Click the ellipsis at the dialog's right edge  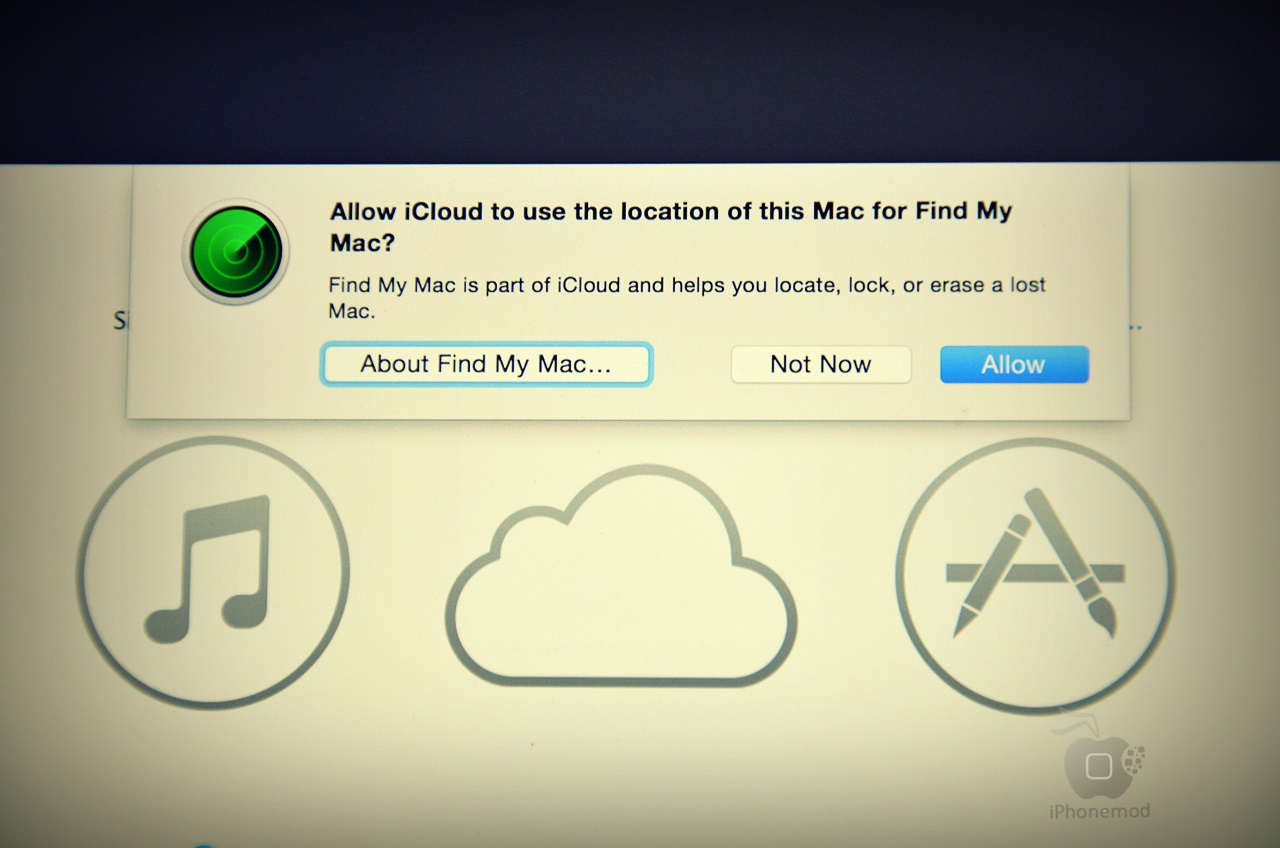[1137, 328]
